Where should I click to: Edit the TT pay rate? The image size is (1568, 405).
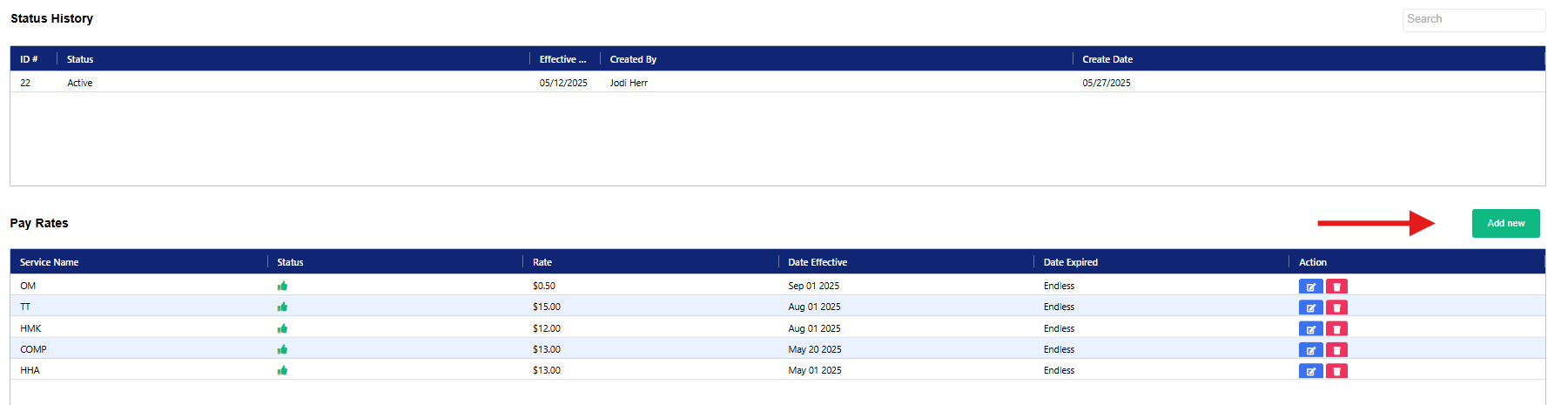point(1310,307)
